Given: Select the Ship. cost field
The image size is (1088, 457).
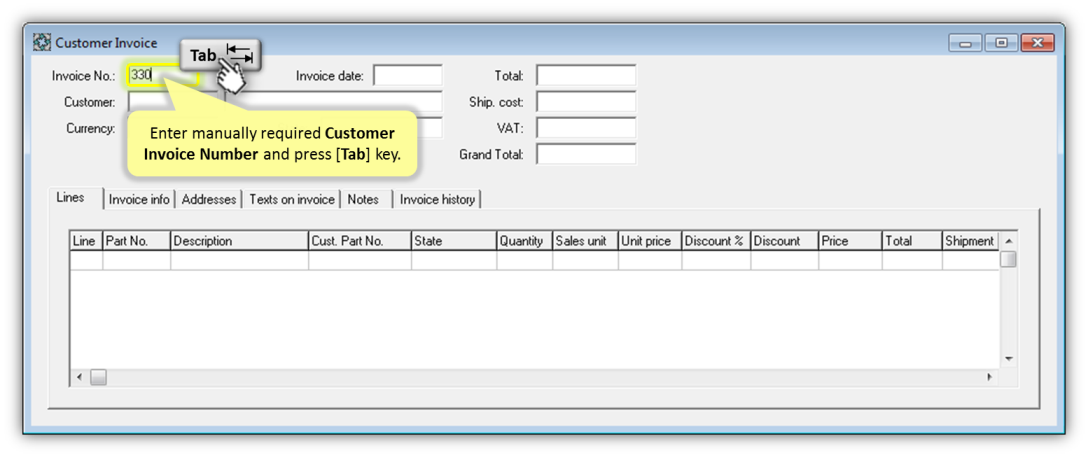Looking at the screenshot, I should click(x=586, y=102).
